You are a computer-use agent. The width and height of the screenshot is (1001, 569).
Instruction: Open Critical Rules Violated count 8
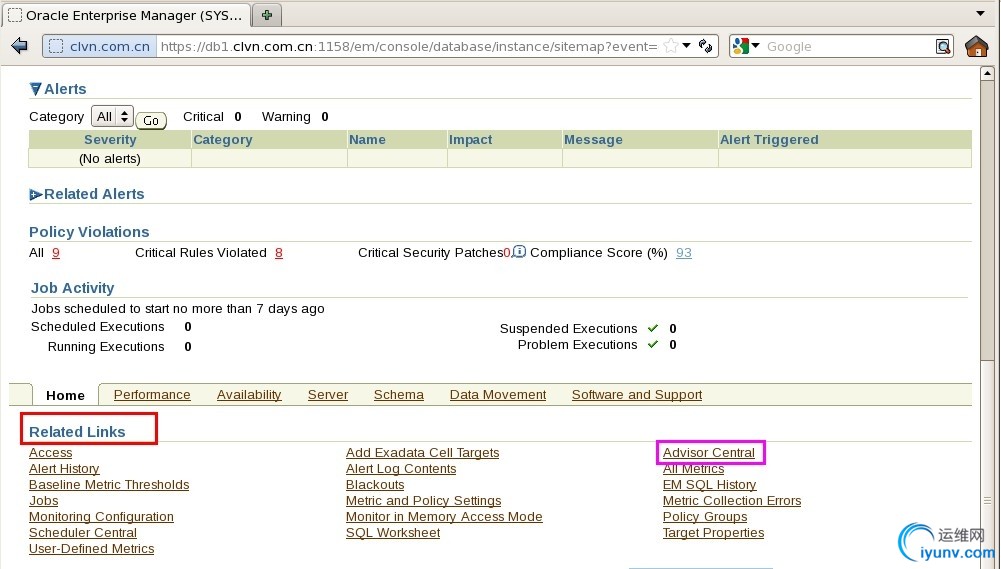pos(279,253)
